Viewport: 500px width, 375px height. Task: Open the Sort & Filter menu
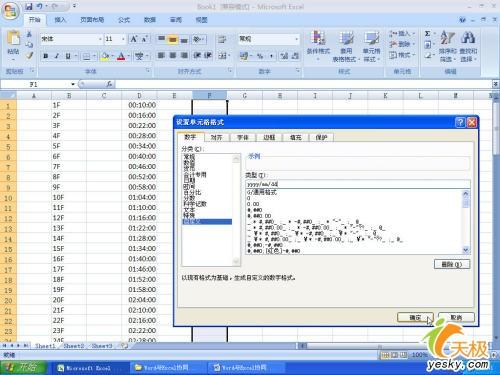point(448,46)
